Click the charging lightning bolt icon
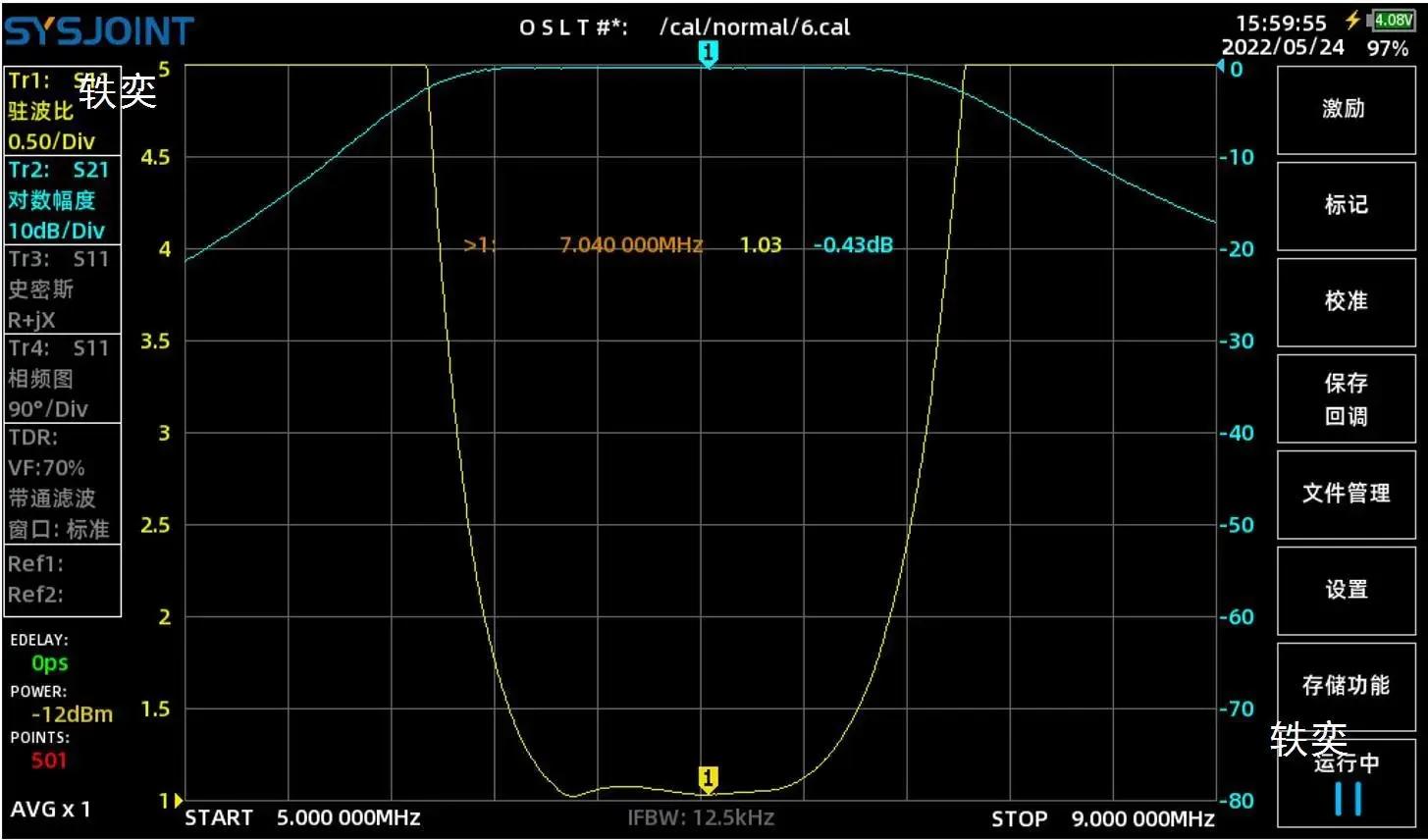This screenshot has height=840, width=1428. (1353, 21)
